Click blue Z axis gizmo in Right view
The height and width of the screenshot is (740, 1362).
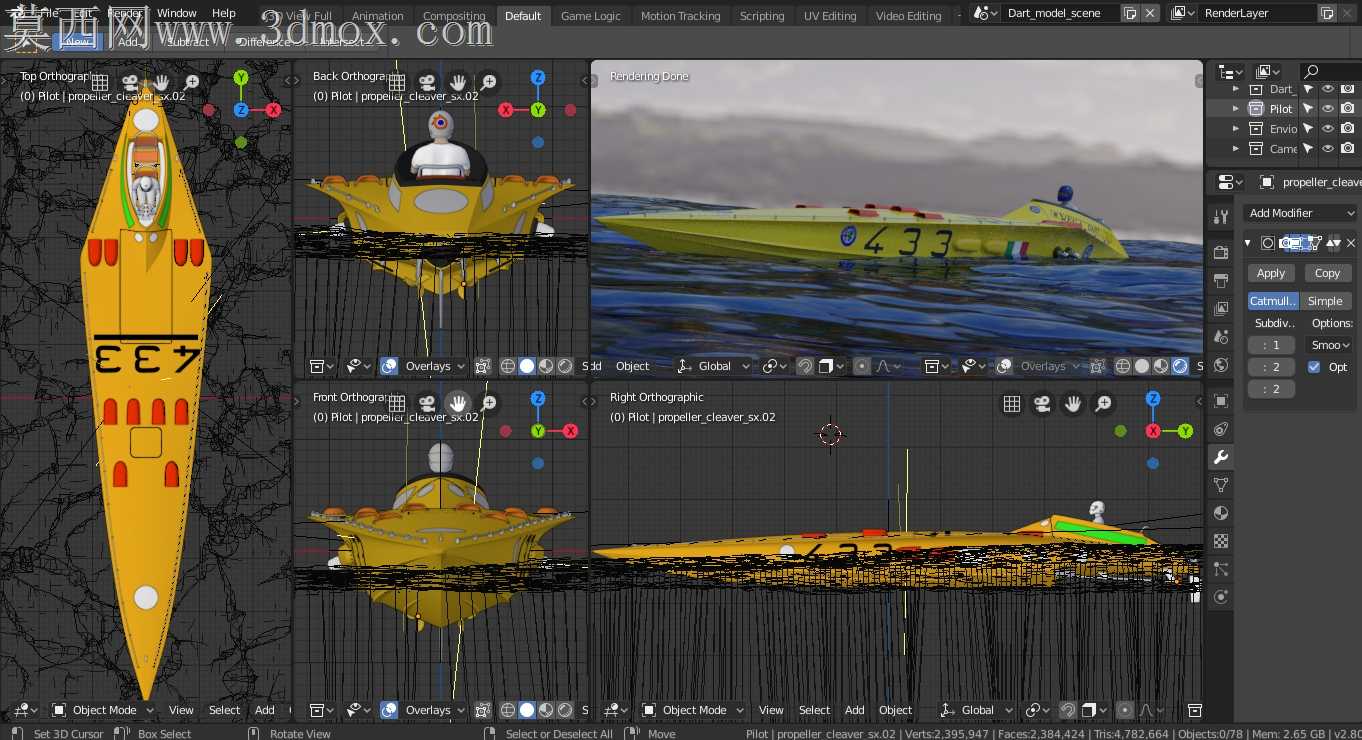[1153, 399]
